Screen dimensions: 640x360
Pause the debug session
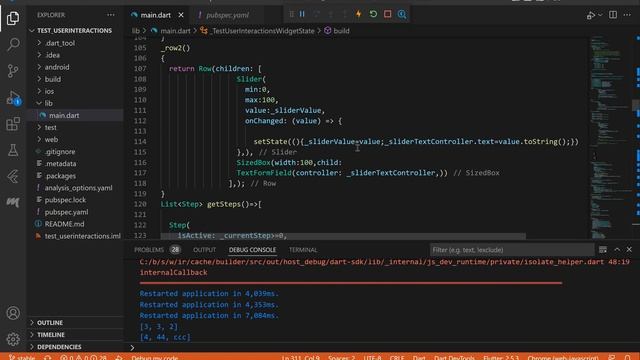302,14
